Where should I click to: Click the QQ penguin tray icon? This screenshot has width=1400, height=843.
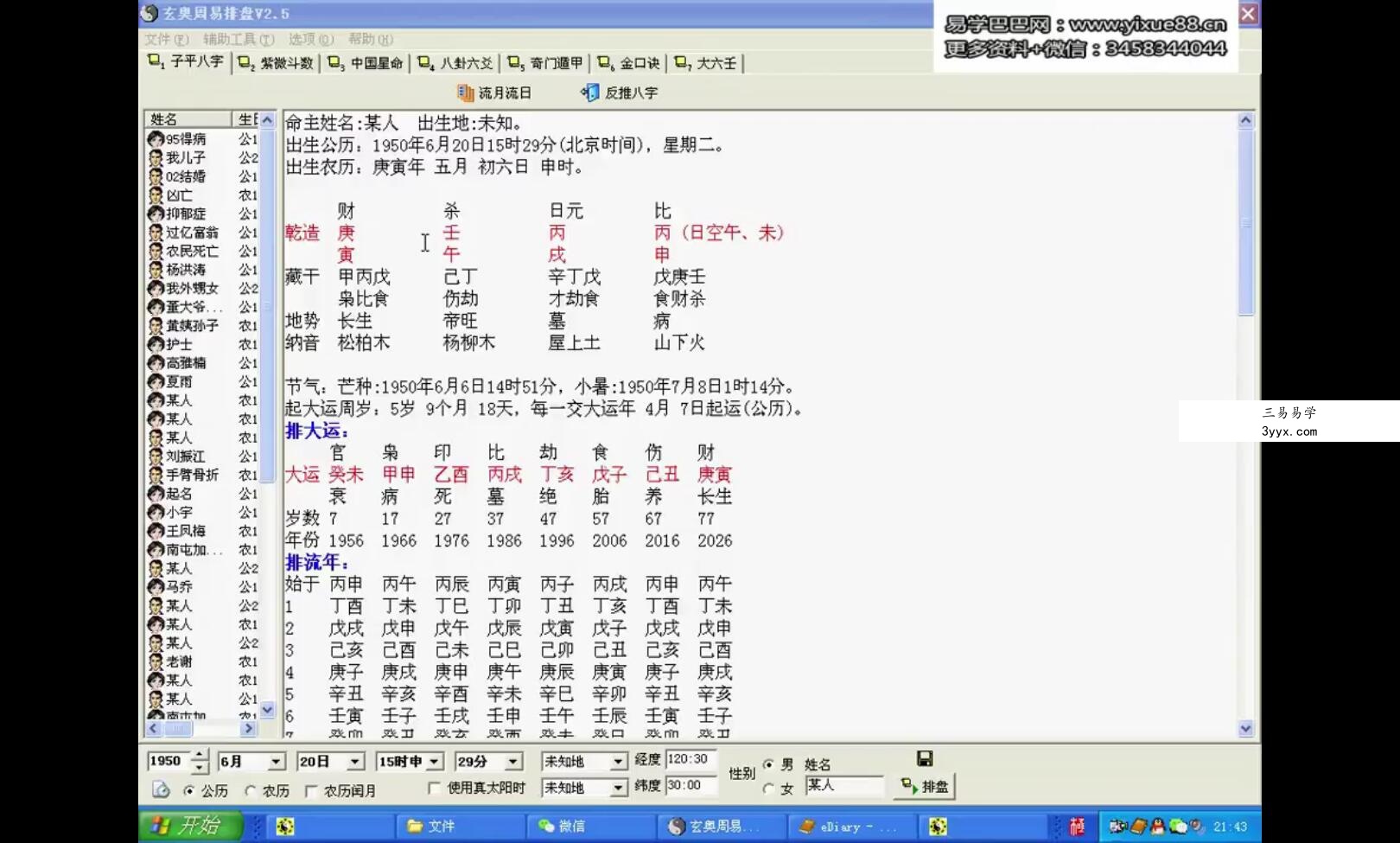click(1157, 827)
